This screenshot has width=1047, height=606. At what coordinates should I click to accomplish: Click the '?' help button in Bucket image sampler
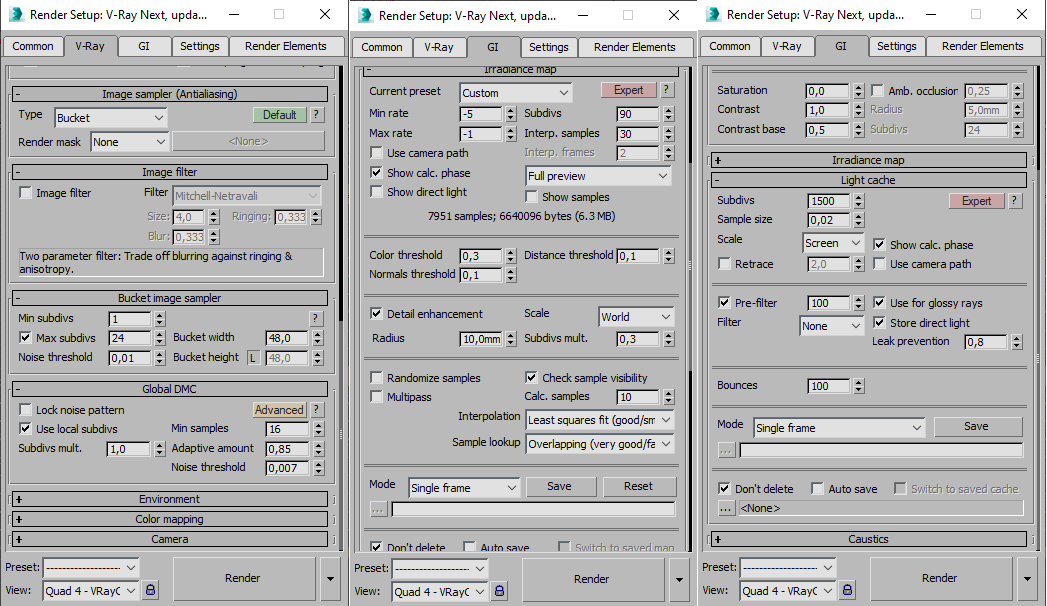coord(315,318)
